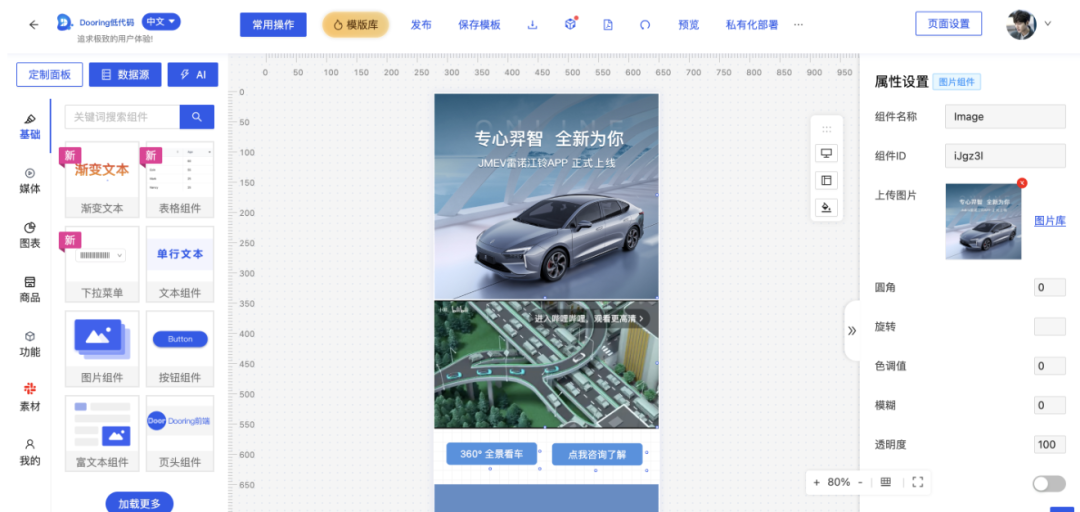Screen dimensions: 1080x512
Task: Click the 定制面板 button
Action: click(x=50, y=74)
